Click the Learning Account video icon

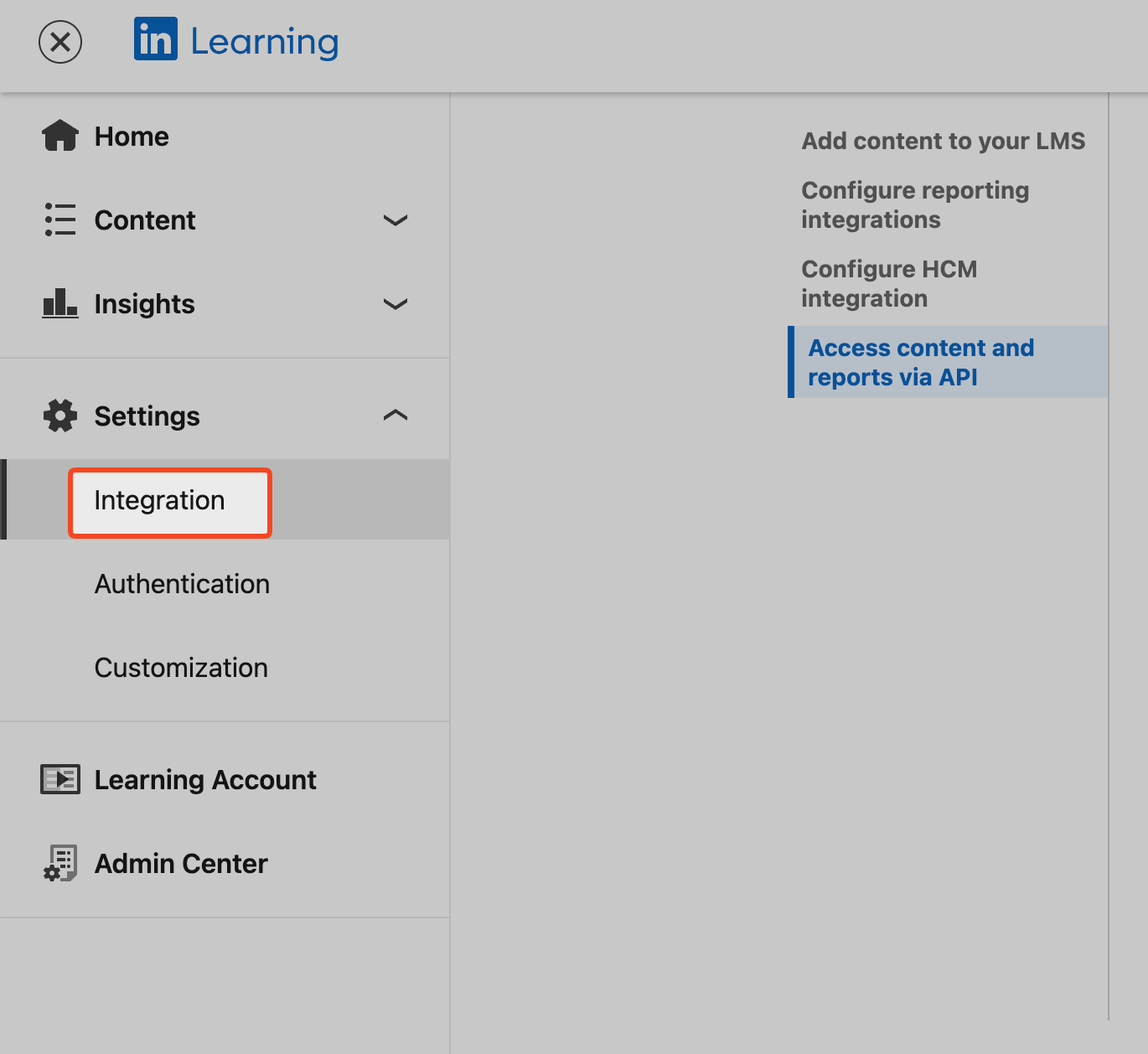[60, 779]
